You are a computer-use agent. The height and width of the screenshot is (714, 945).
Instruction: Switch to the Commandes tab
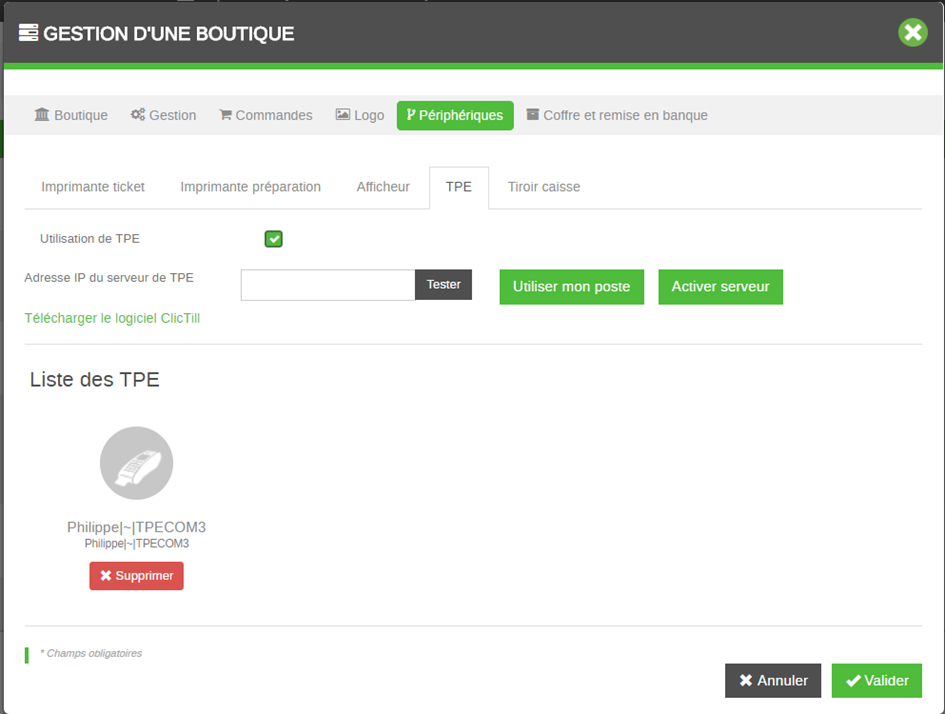(266, 115)
